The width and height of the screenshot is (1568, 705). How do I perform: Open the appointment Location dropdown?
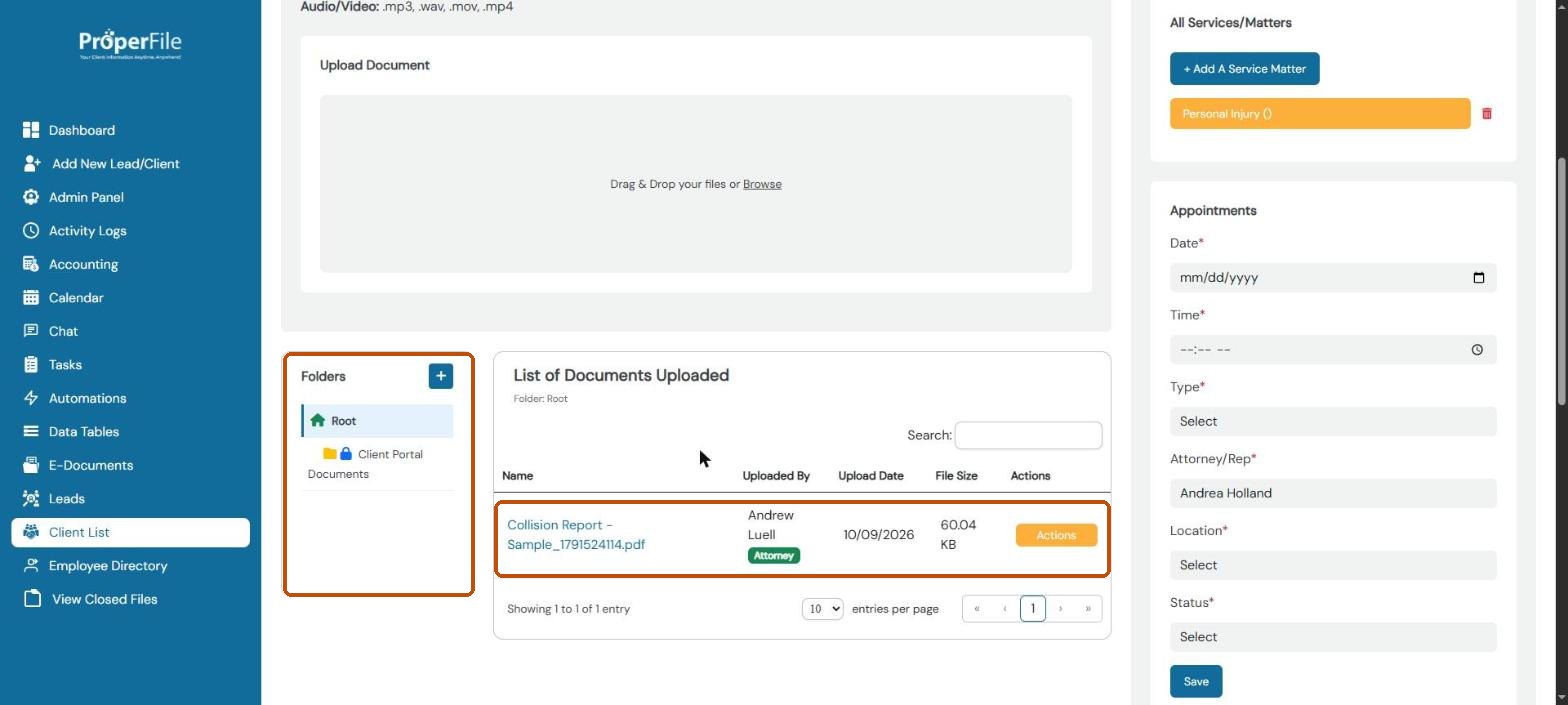[1333, 565]
